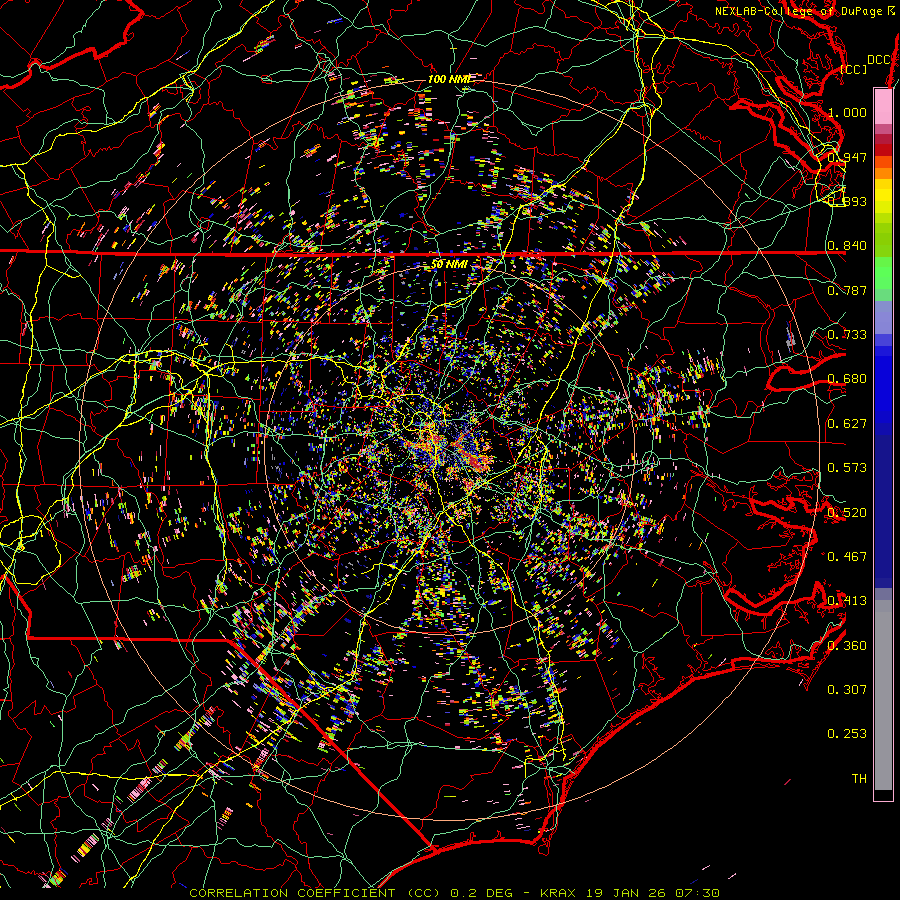Pick the gray segment of the color bar

click(883, 695)
